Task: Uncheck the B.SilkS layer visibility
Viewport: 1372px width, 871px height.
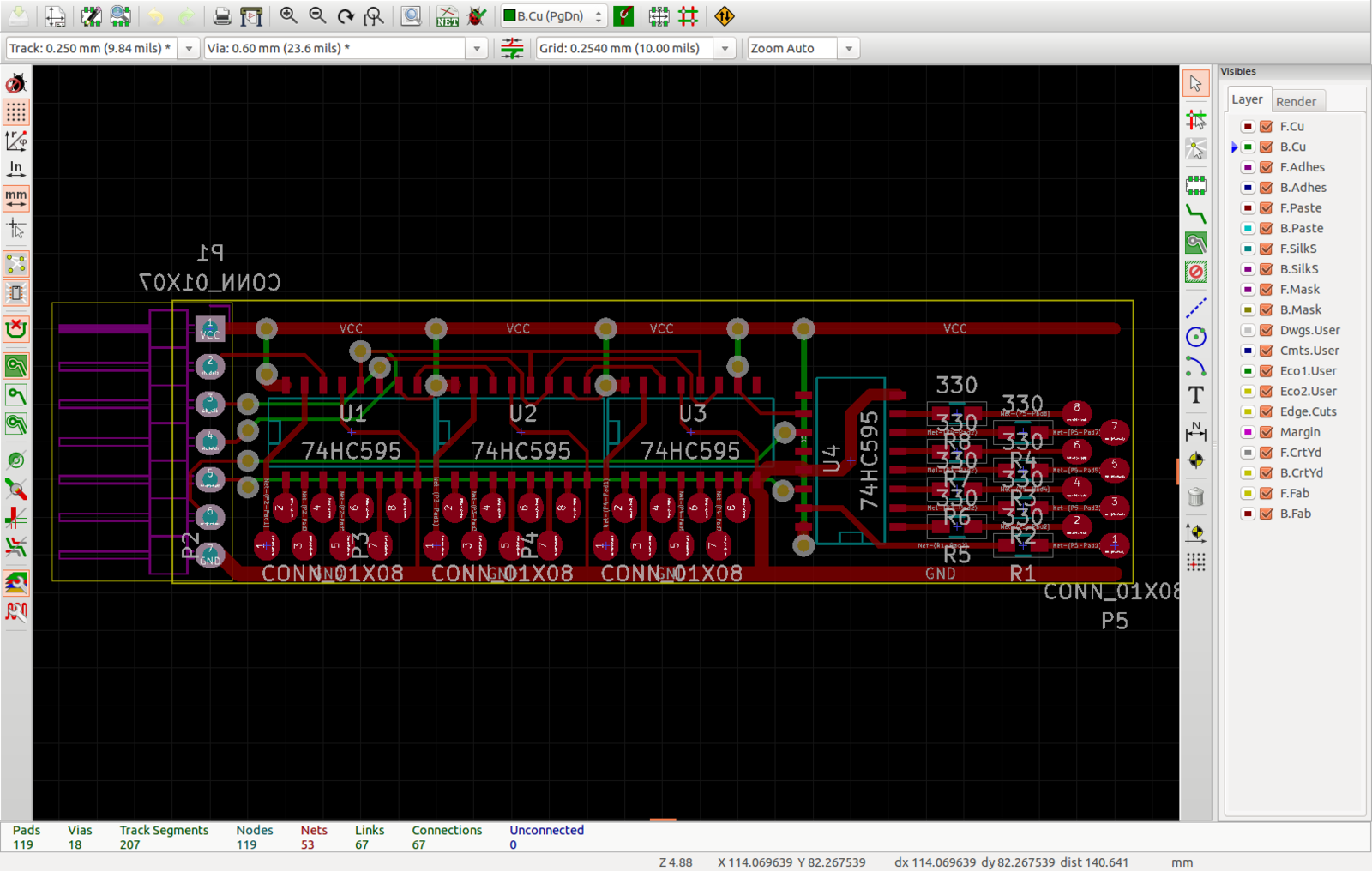Action: click(x=1266, y=269)
